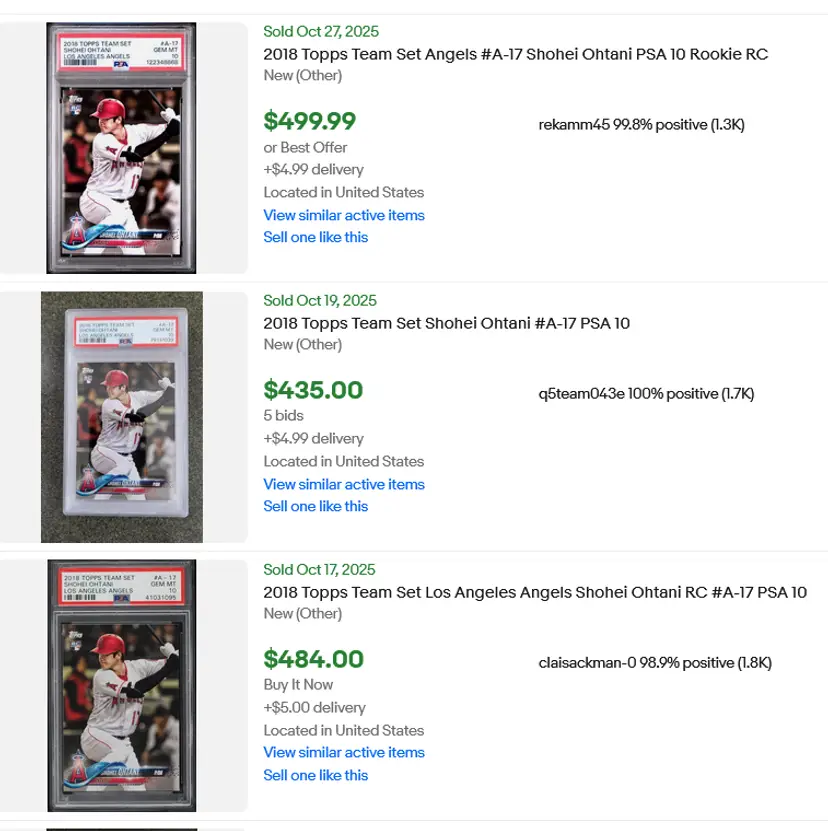Screen dimensions: 828x831
Task: Open seller q5team043e feedback info
Action: [x=646, y=394]
